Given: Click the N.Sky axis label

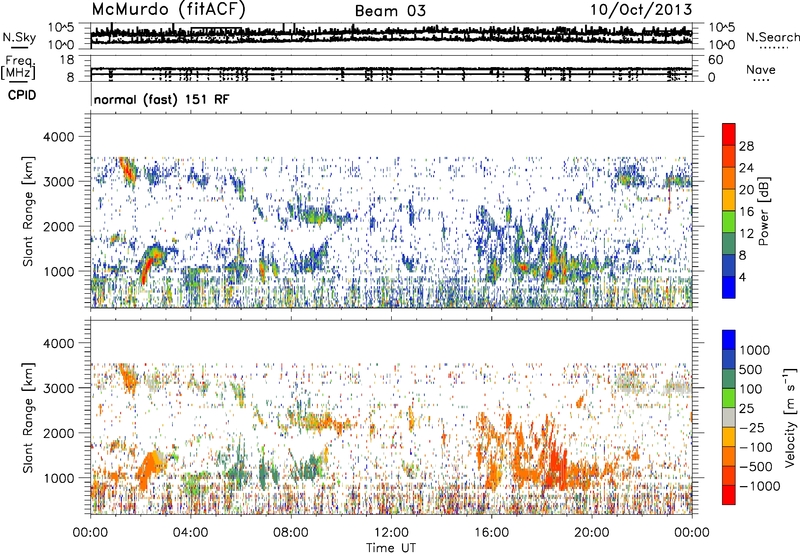Looking at the screenshot, I should (x=19, y=37).
